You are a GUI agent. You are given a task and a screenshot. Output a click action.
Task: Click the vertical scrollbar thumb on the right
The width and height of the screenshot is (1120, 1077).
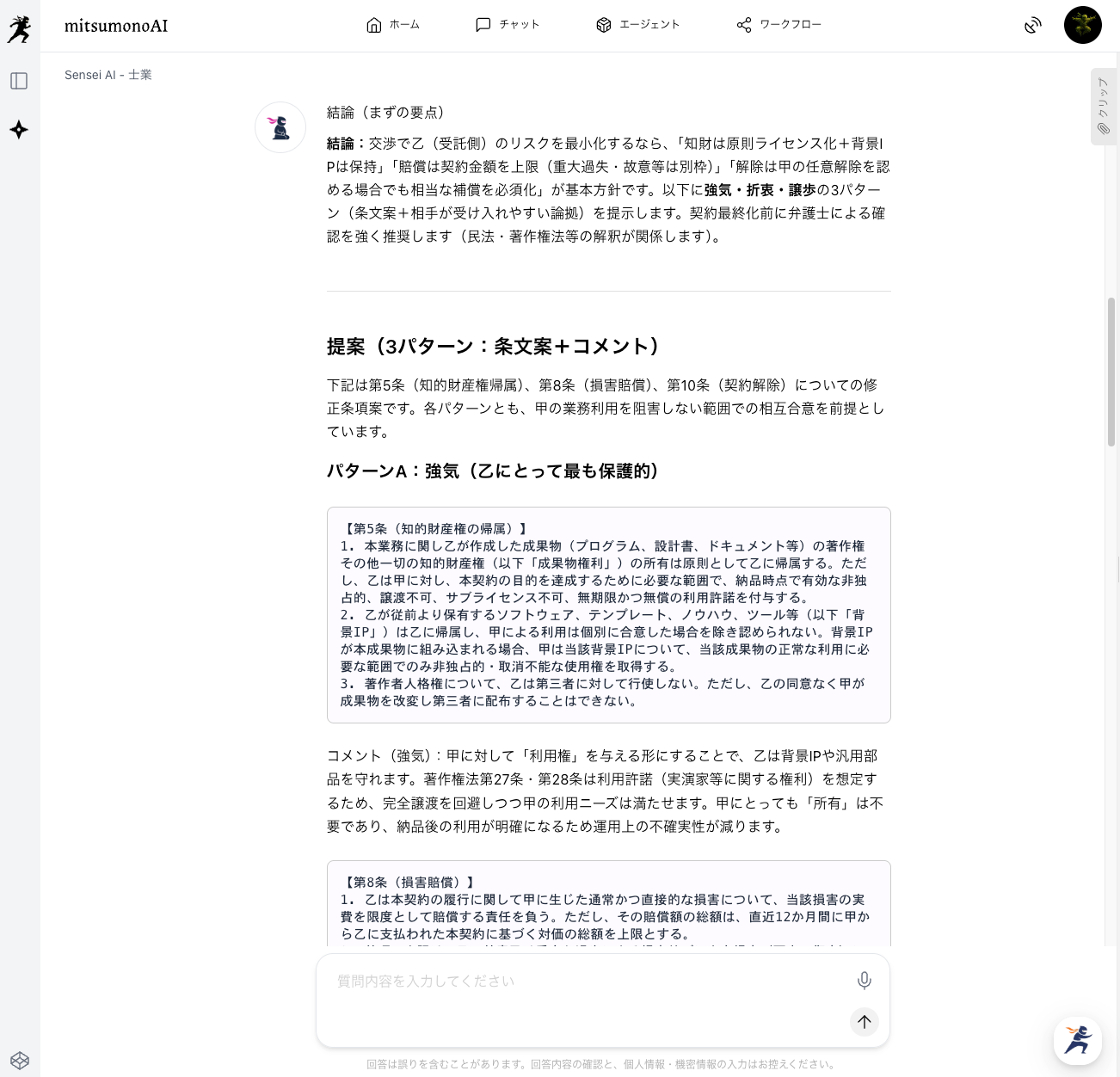(1111, 370)
